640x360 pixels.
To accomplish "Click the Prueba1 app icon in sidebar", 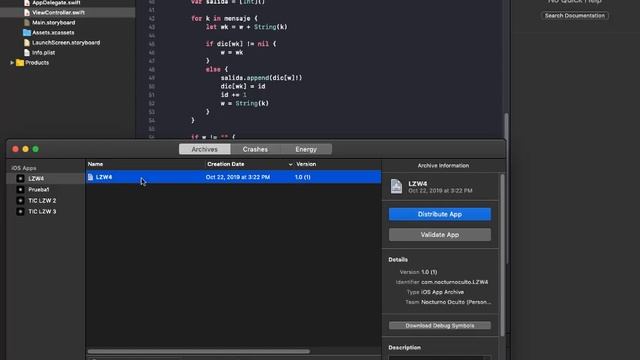I will pos(20,189).
